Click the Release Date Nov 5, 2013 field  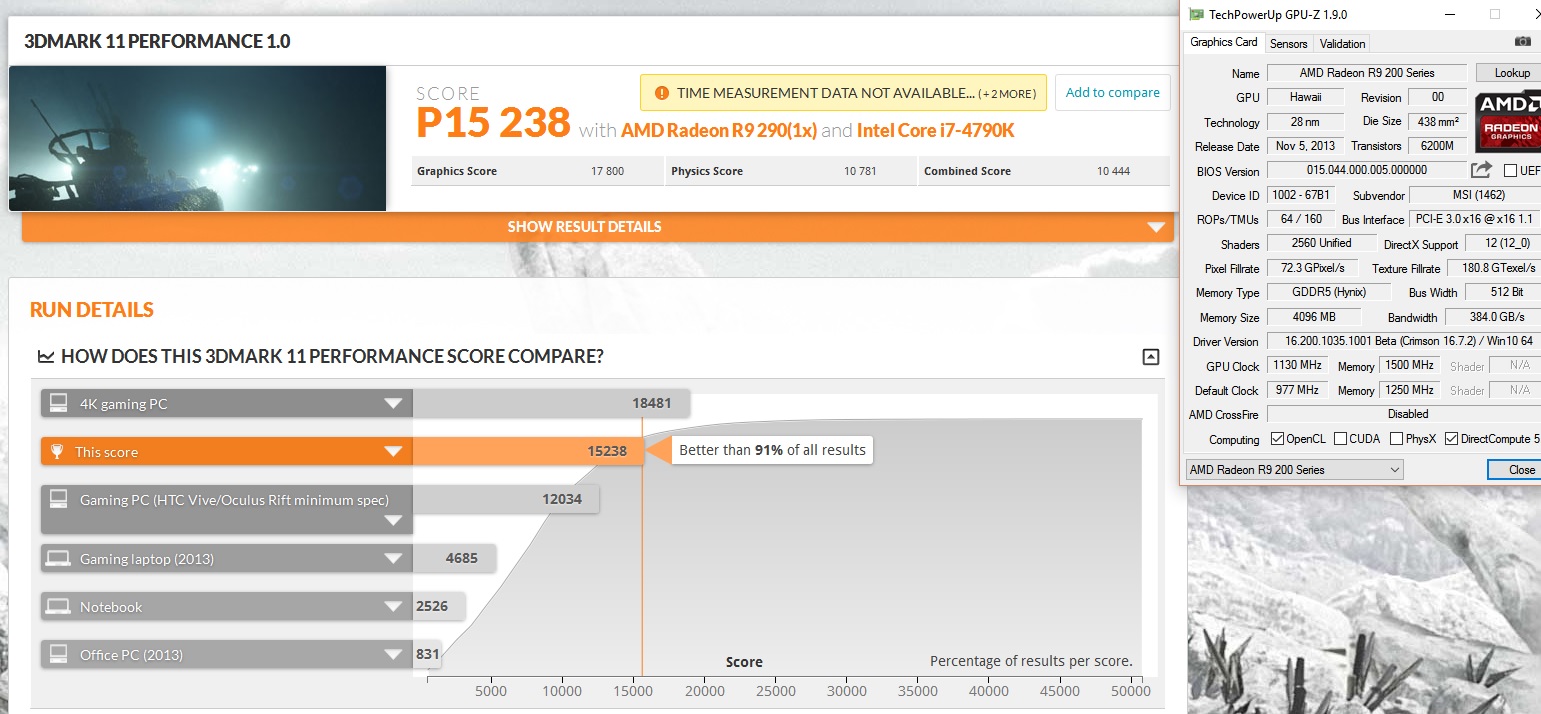pos(1304,146)
